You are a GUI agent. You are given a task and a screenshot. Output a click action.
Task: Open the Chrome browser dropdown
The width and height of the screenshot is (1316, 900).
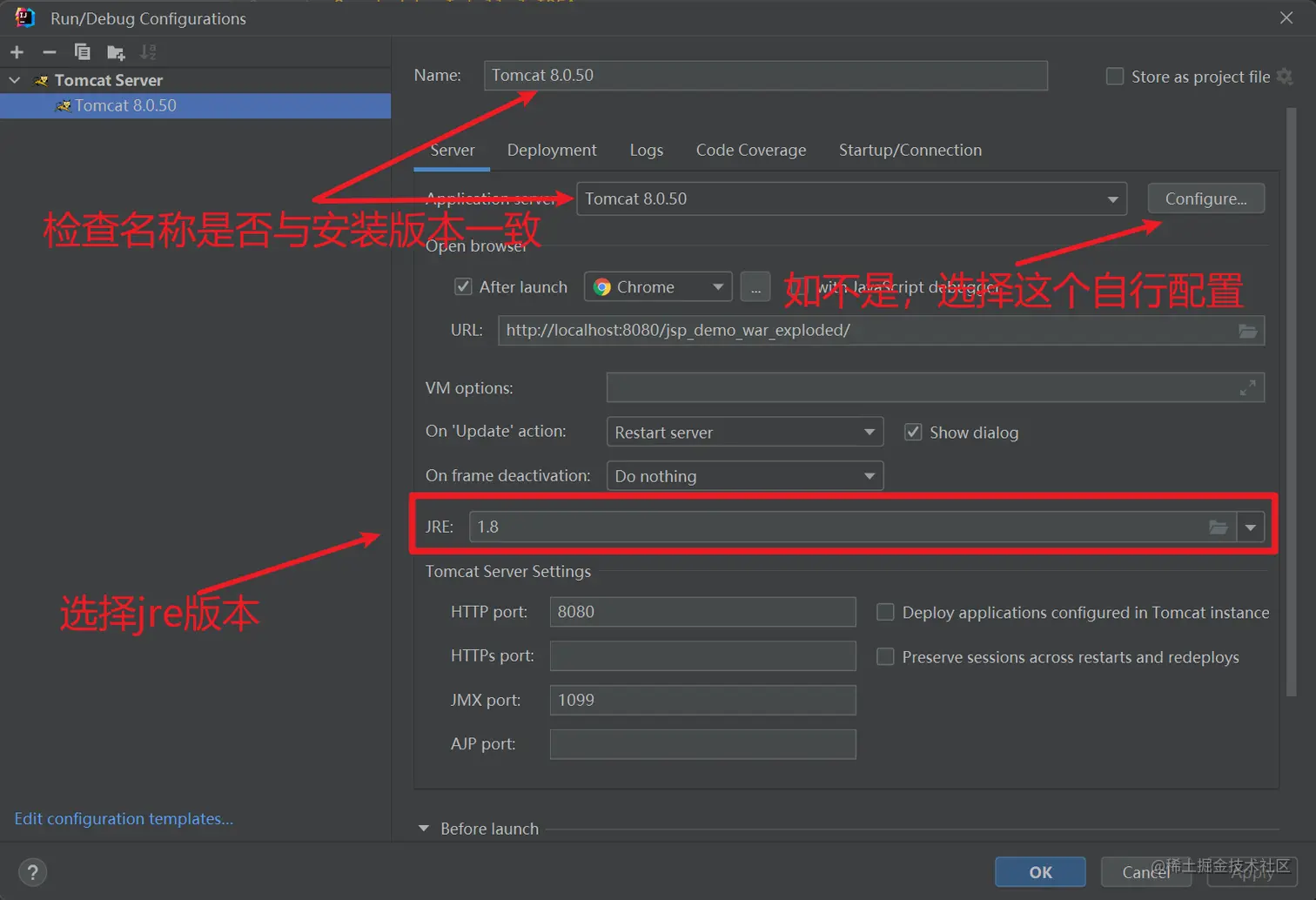[x=657, y=287]
